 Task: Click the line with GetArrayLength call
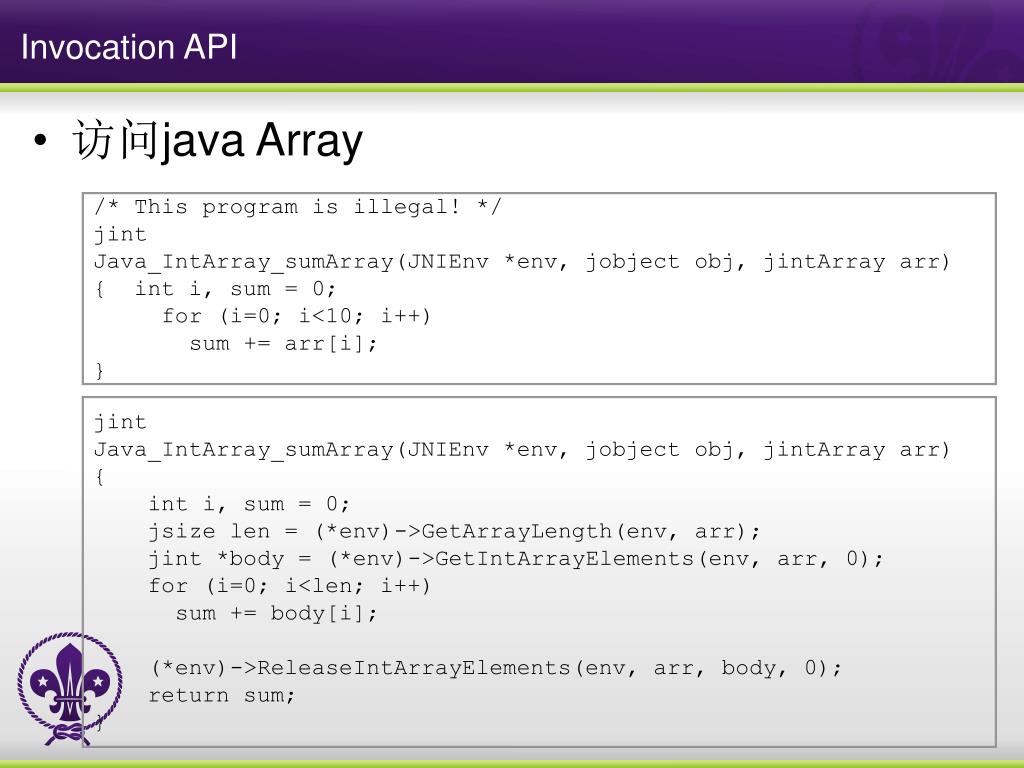tap(455, 532)
